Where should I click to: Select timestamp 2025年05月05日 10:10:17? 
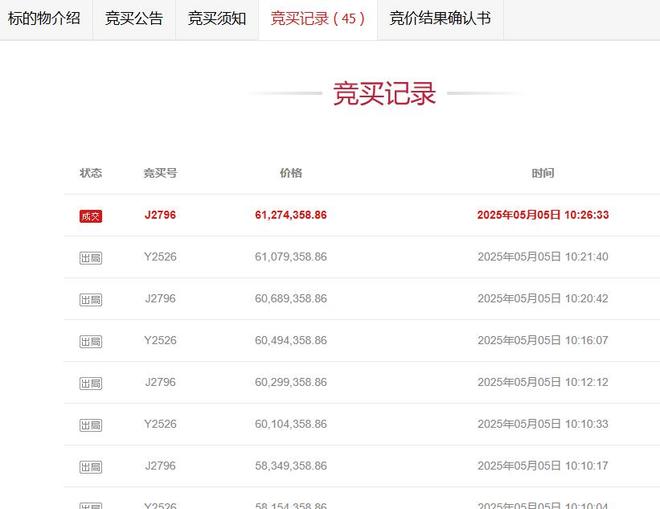click(x=543, y=465)
